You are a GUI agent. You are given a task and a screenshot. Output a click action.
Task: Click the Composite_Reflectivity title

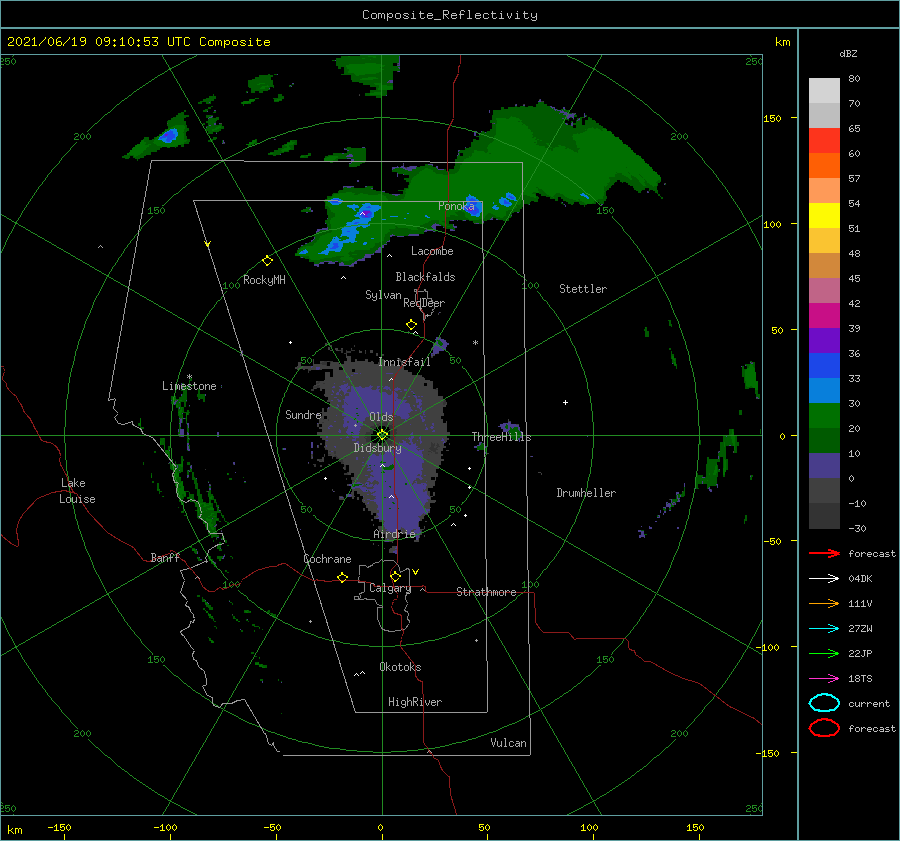[450, 15]
